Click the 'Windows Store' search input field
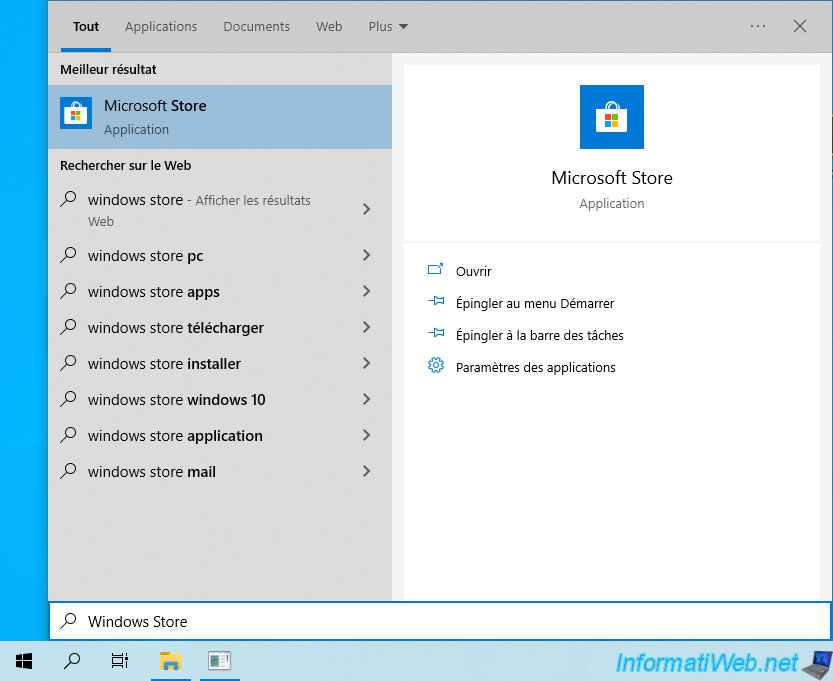The image size is (833, 681). [440, 621]
